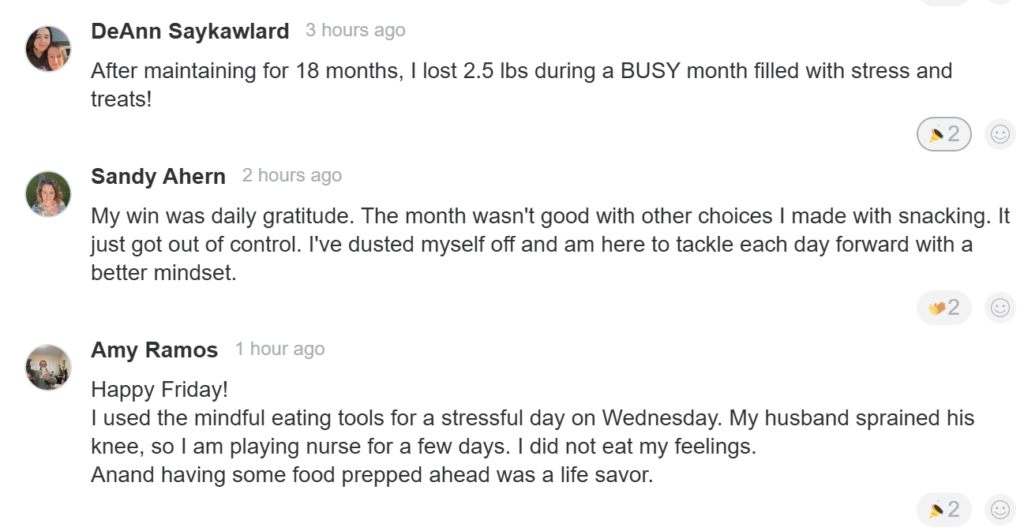Click Sandy Ahern's profile avatar

pyautogui.click(x=48, y=194)
